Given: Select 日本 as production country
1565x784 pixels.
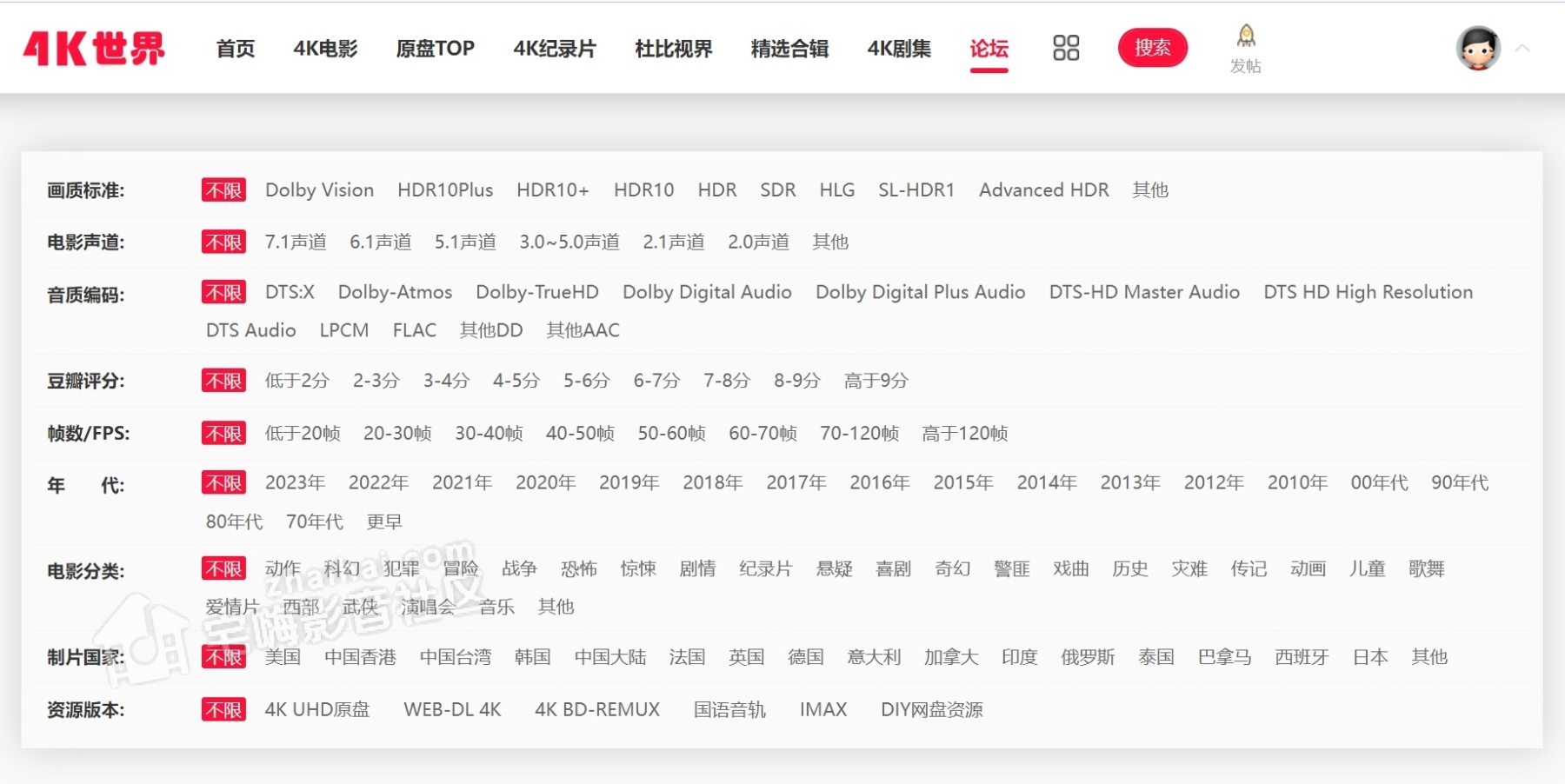Looking at the screenshot, I should tap(1370, 657).
